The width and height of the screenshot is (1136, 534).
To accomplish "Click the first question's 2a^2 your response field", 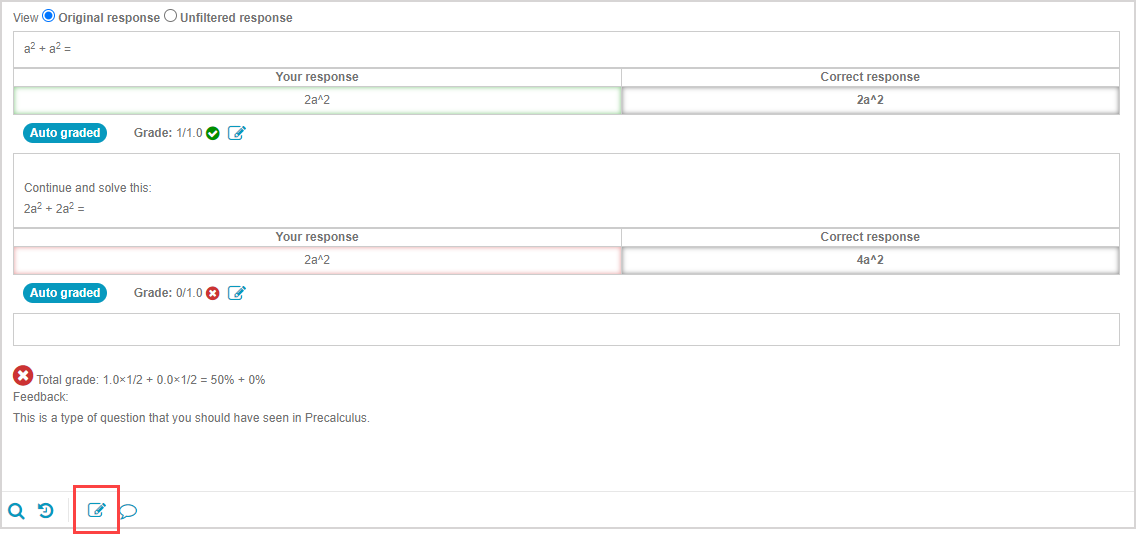I will click(x=317, y=100).
